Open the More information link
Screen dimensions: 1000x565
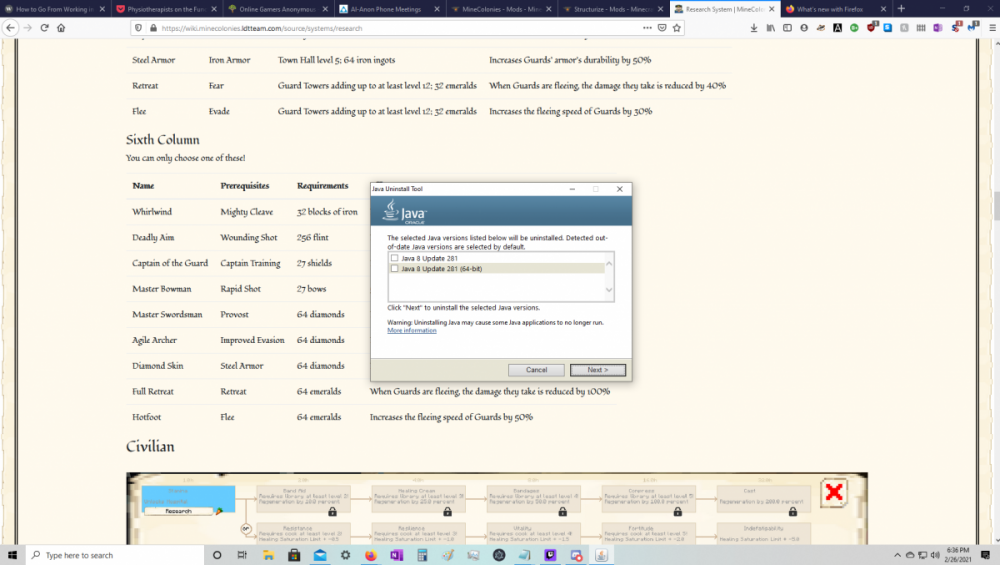pyautogui.click(x=412, y=330)
